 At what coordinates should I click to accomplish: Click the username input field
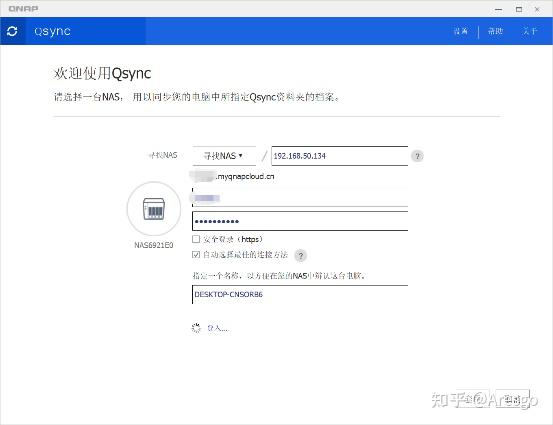pos(300,198)
